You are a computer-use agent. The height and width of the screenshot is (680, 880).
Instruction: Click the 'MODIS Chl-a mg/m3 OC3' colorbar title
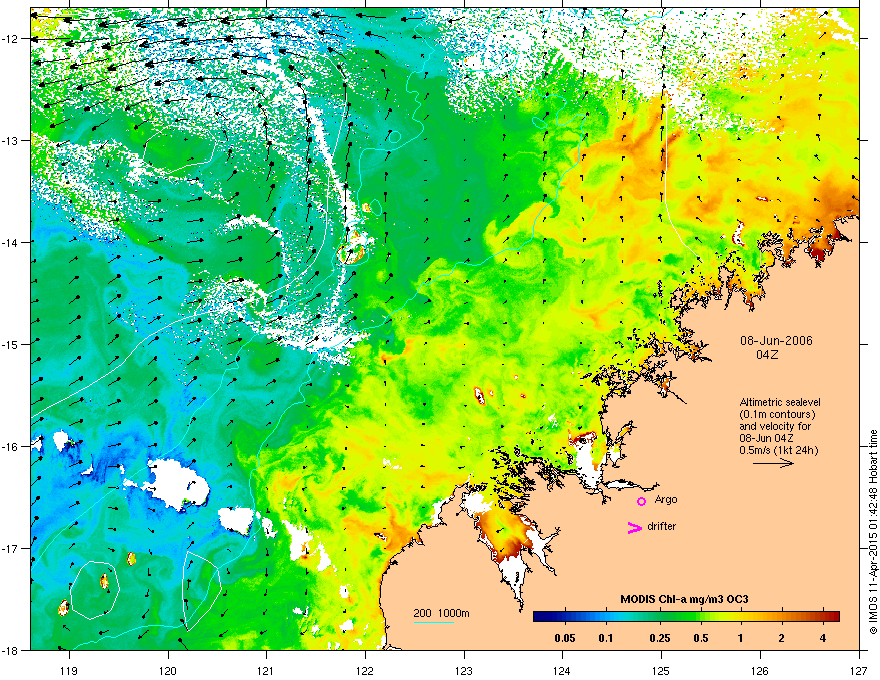[x=684, y=599]
